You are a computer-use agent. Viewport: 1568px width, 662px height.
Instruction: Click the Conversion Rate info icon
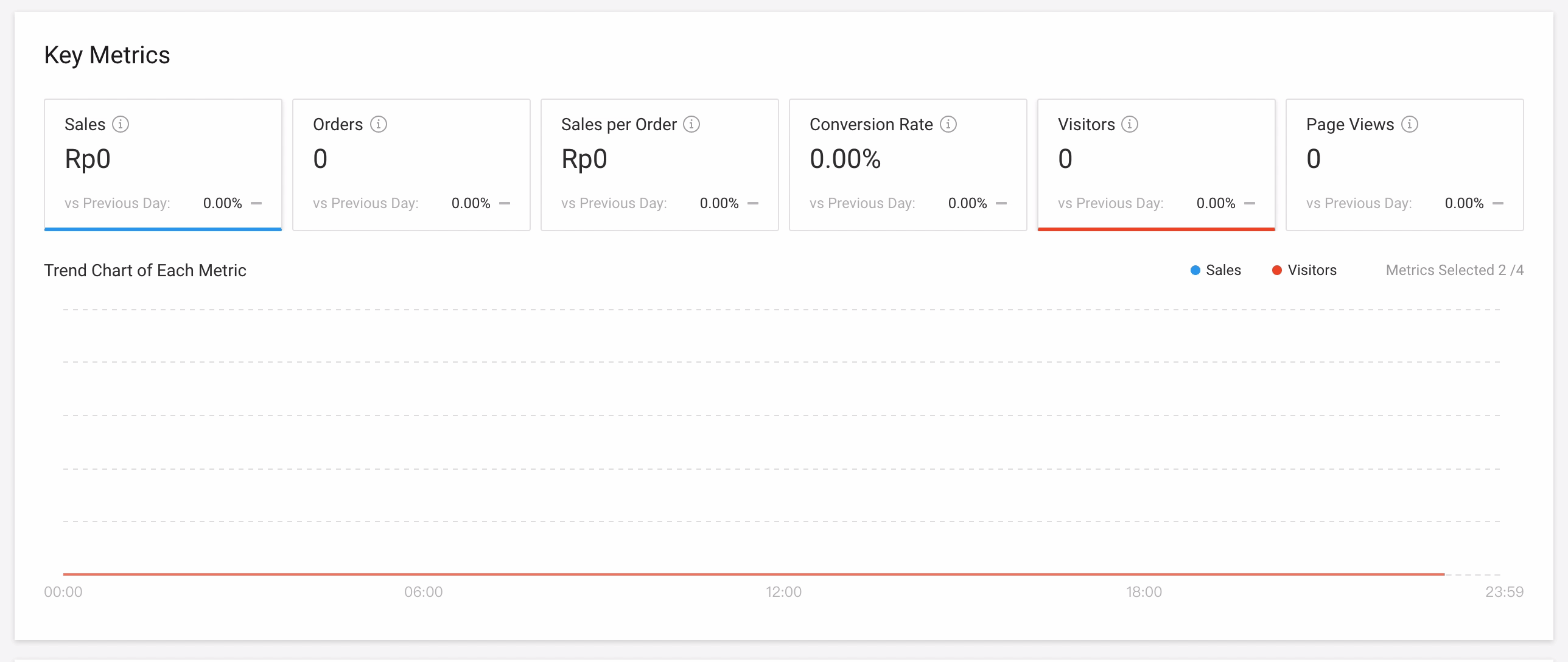click(x=948, y=124)
